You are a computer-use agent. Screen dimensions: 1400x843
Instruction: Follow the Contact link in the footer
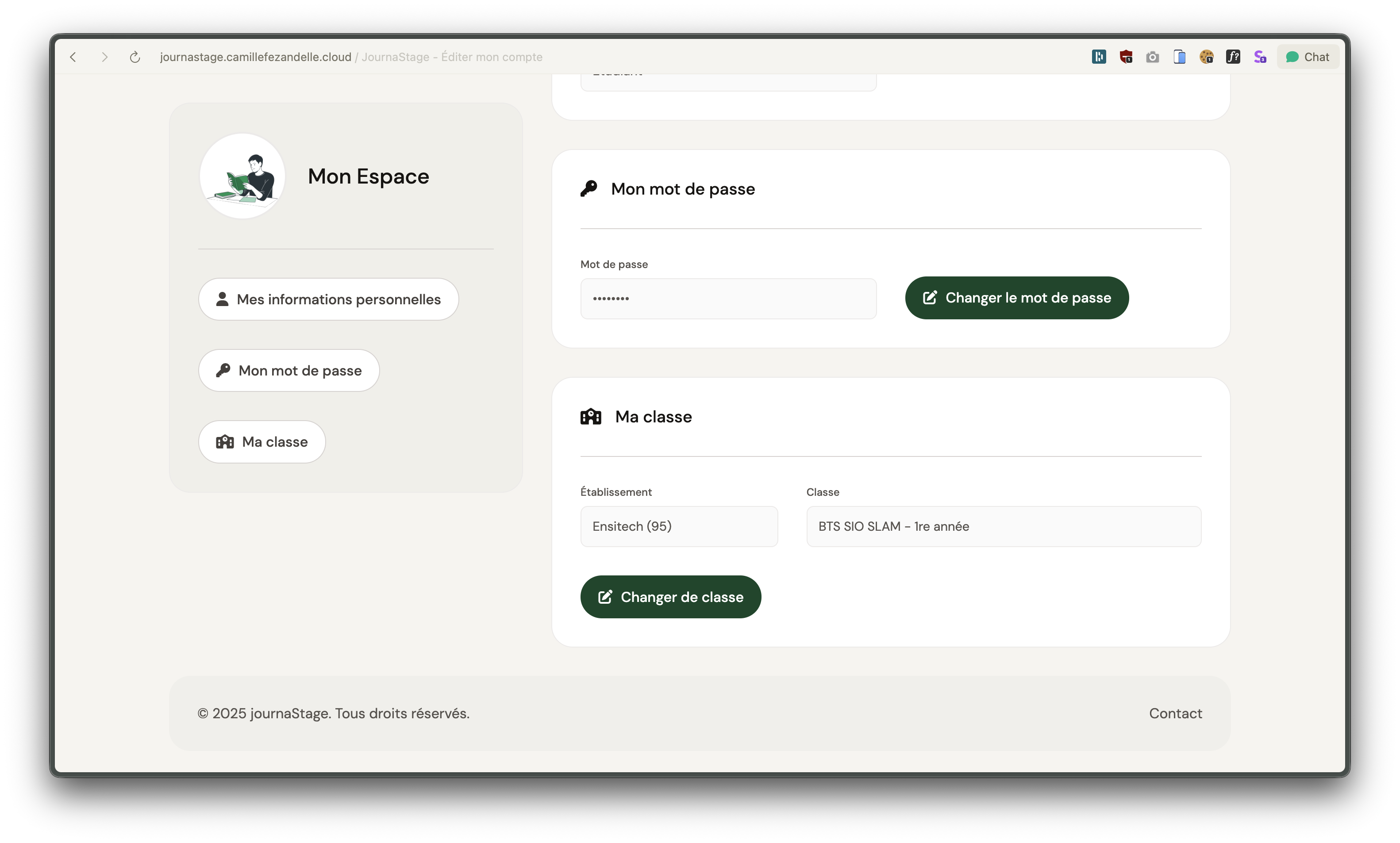[1175, 713]
